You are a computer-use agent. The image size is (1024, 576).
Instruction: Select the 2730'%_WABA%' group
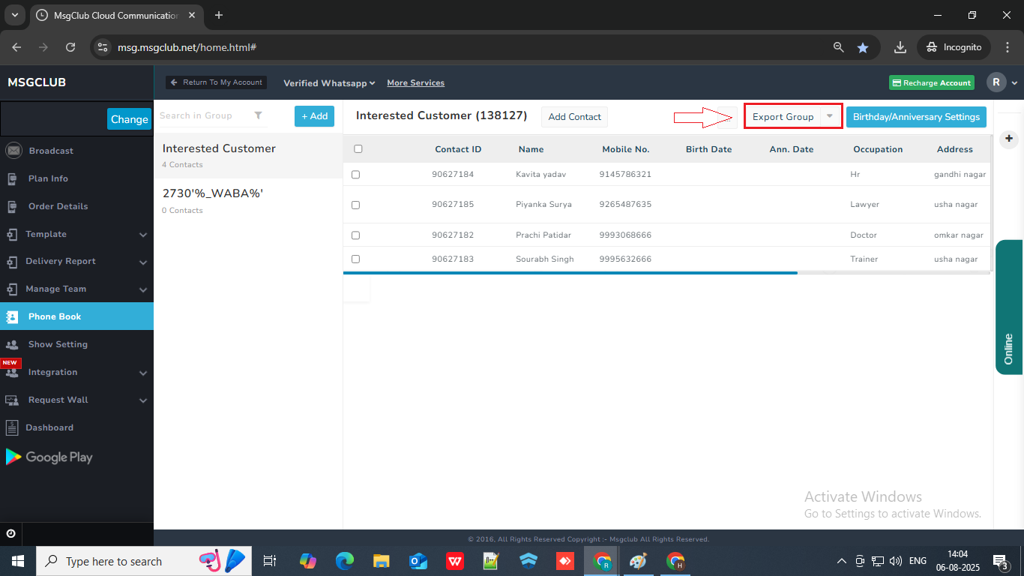tap(248, 200)
